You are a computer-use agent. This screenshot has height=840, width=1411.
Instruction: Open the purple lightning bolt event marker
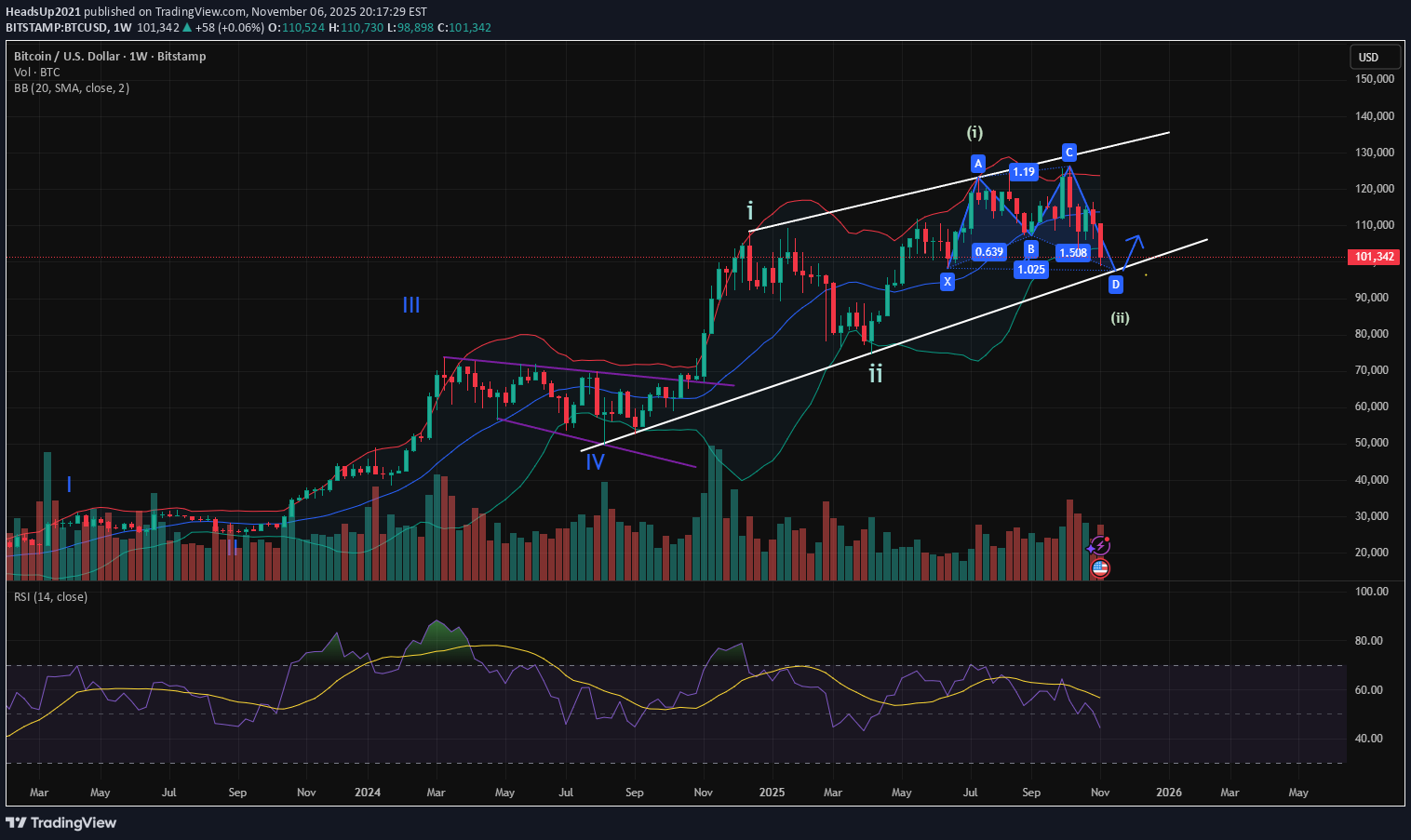(x=1100, y=546)
